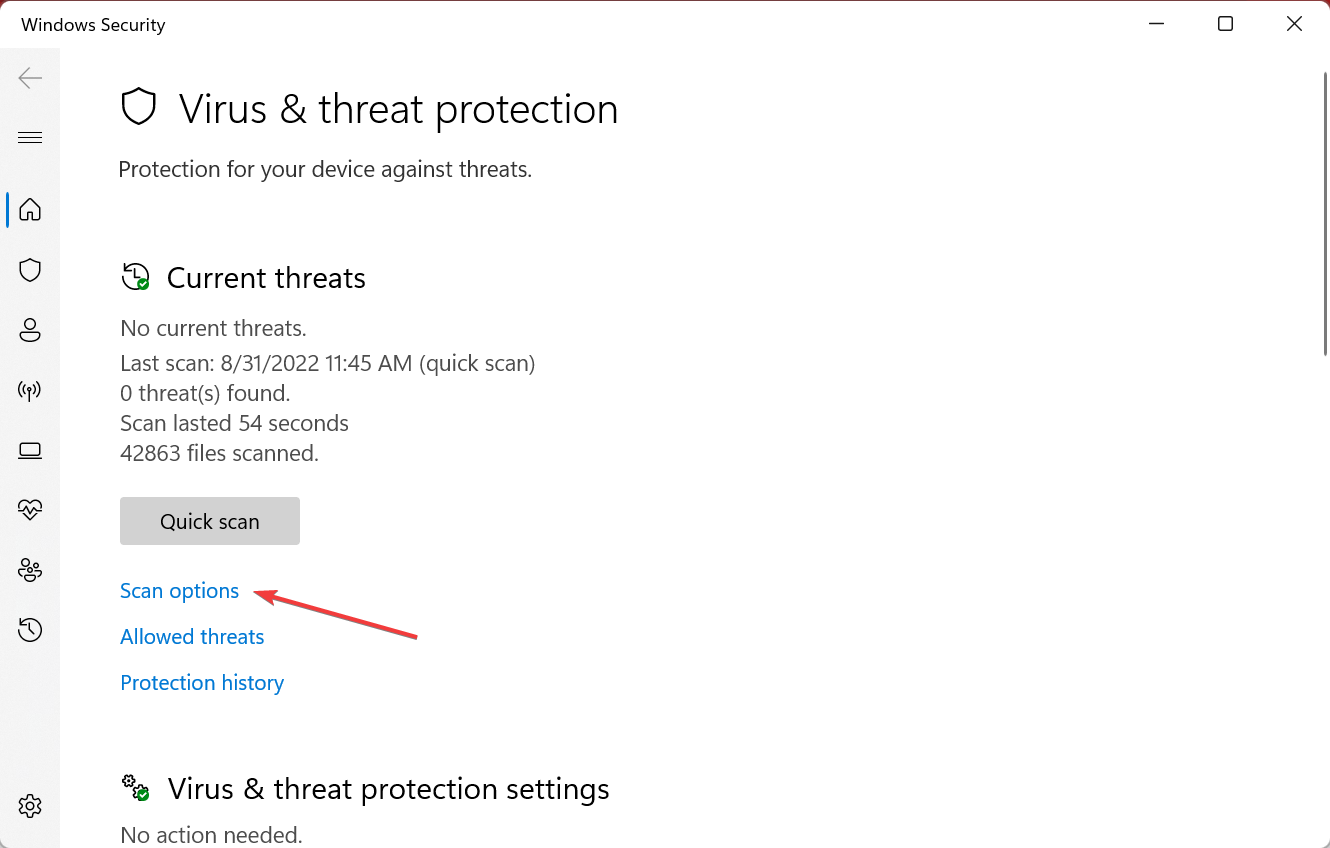The height and width of the screenshot is (848, 1330).
Task: Open Device performance & health heart icon
Action: coord(30,510)
